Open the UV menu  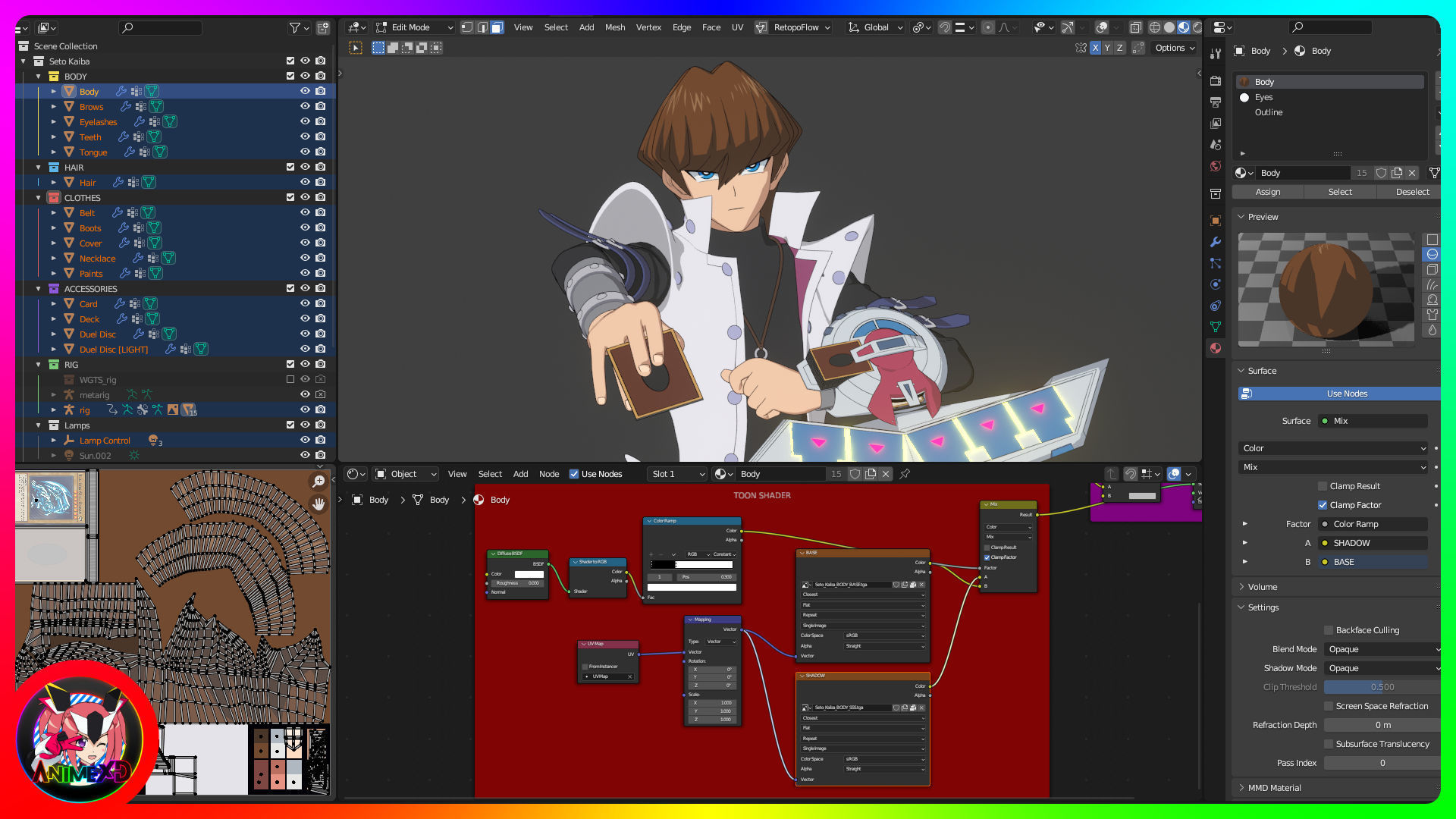click(x=737, y=27)
